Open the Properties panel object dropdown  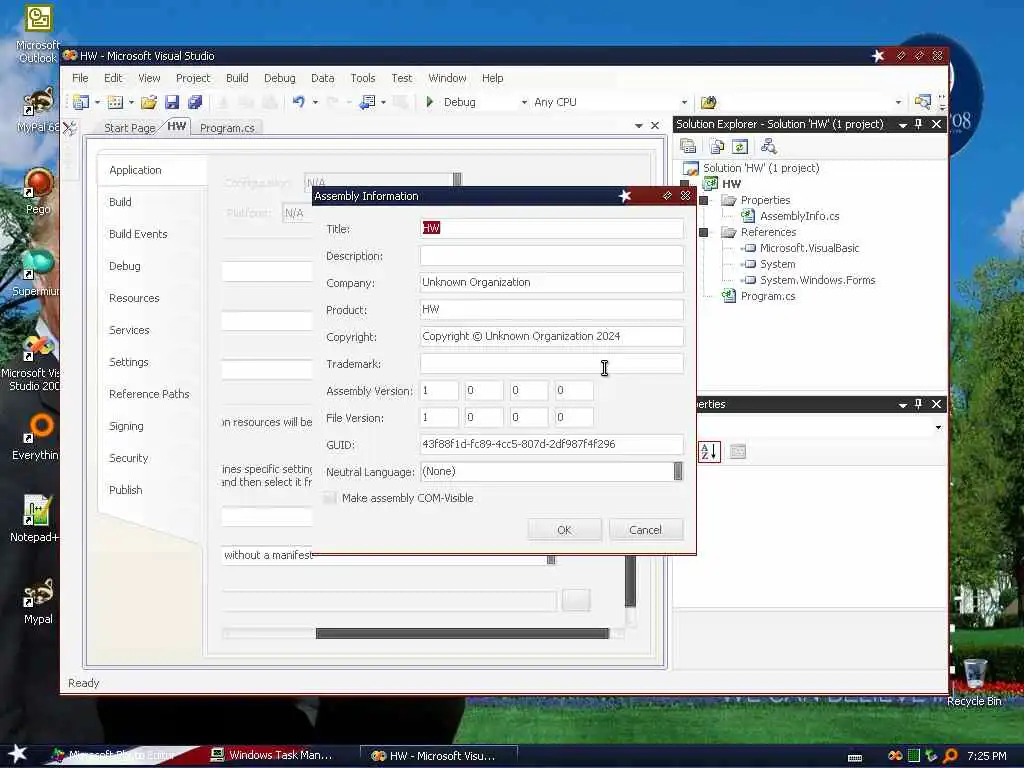tap(938, 428)
